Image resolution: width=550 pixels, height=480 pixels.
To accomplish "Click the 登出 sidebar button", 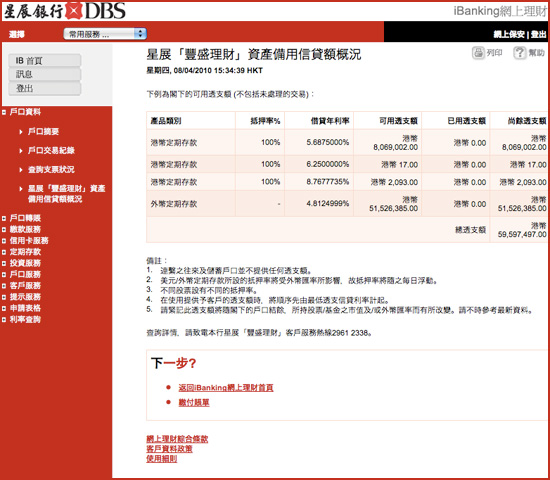I will (x=45, y=88).
